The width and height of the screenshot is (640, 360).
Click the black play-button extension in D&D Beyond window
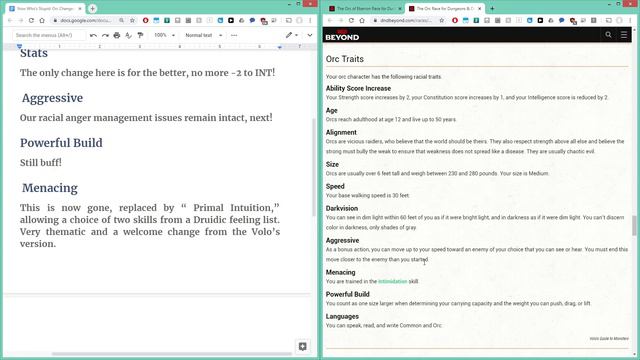click(x=540, y=20)
